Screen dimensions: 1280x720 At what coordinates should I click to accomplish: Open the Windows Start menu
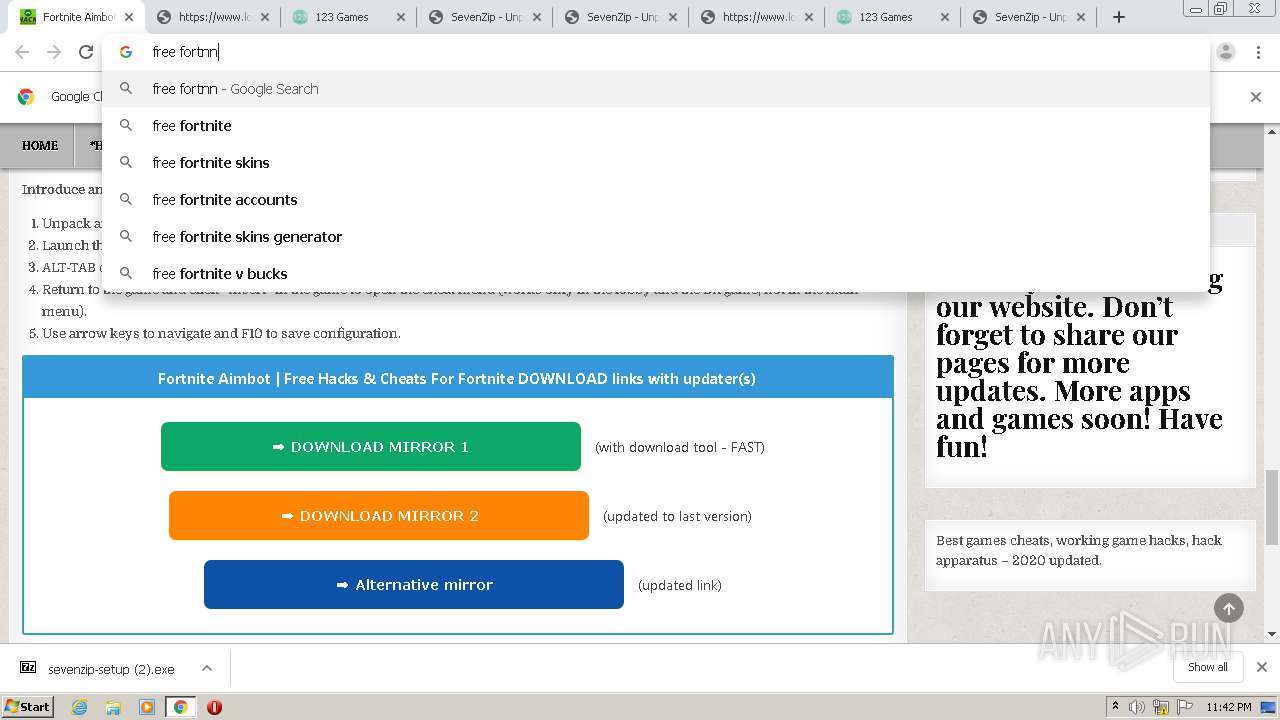coord(27,706)
